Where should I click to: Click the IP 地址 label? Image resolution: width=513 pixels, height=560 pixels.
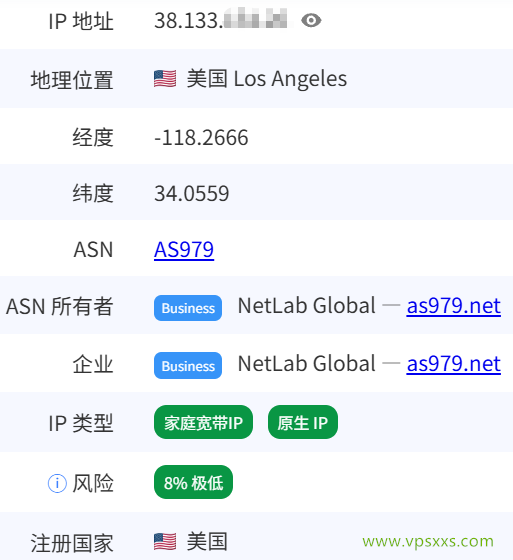81,21
